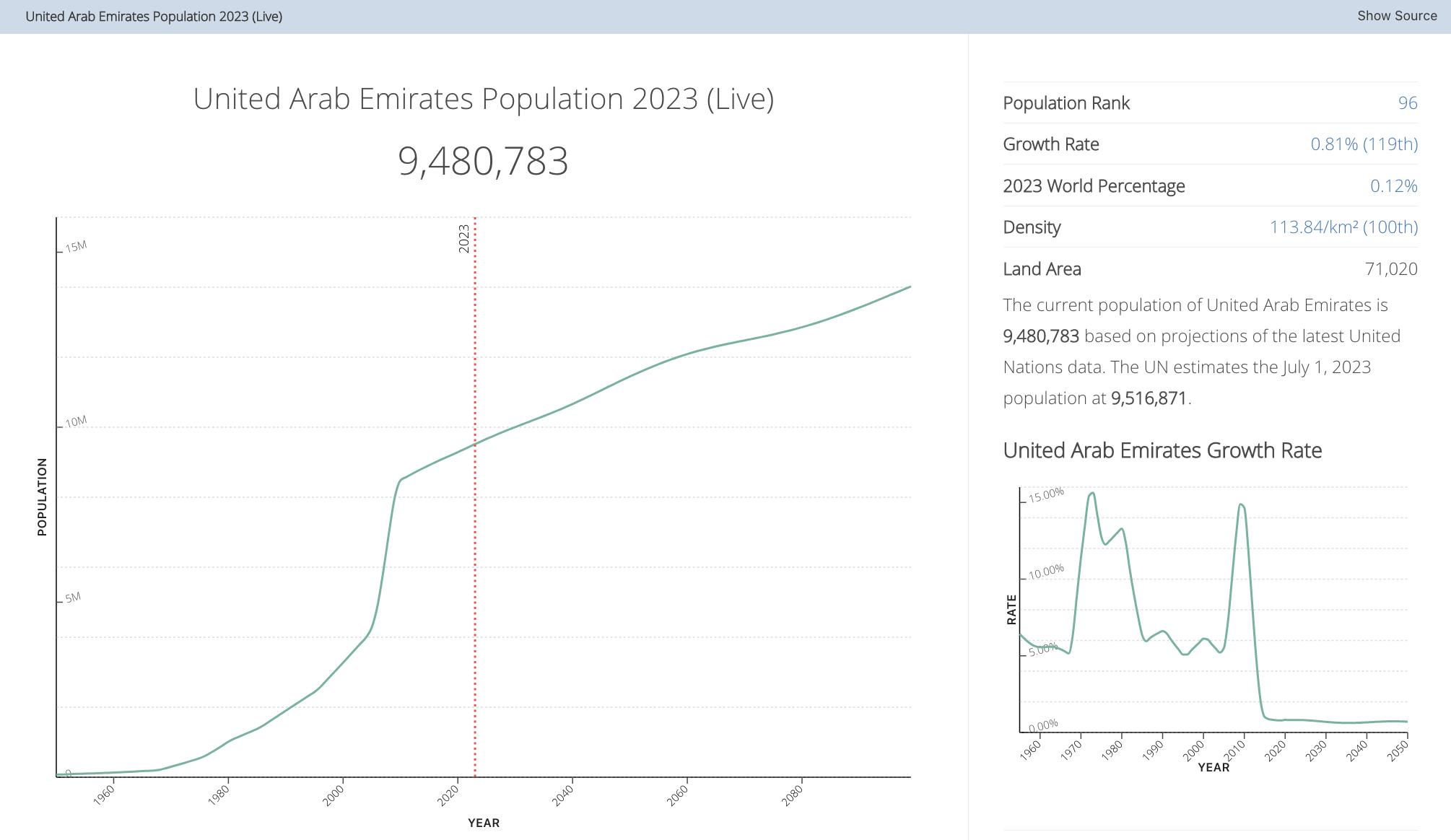Click the 15M label on the population axis
1451x840 pixels.
pyautogui.click(x=76, y=247)
